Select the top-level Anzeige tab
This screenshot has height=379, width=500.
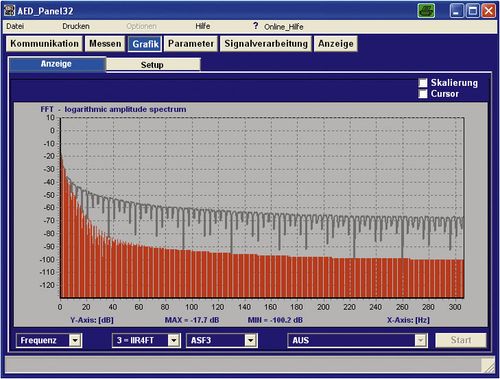336,44
